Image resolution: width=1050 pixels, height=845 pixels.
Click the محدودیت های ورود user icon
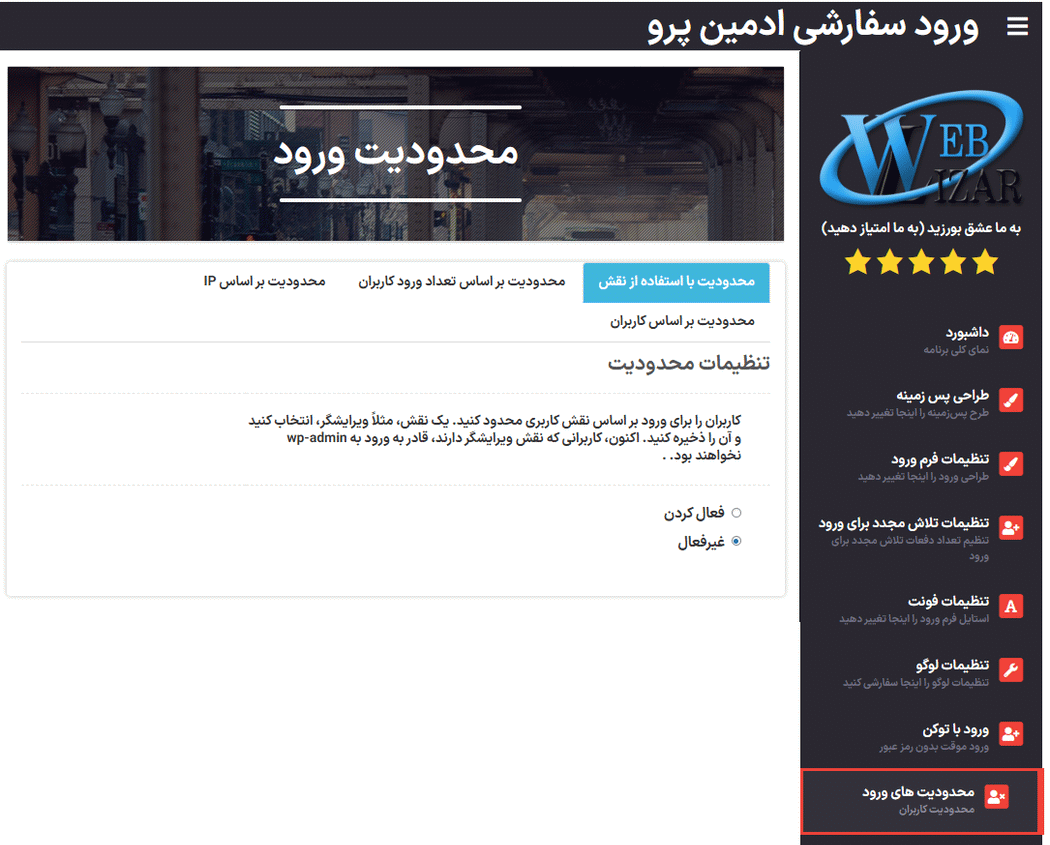click(x=996, y=797)
